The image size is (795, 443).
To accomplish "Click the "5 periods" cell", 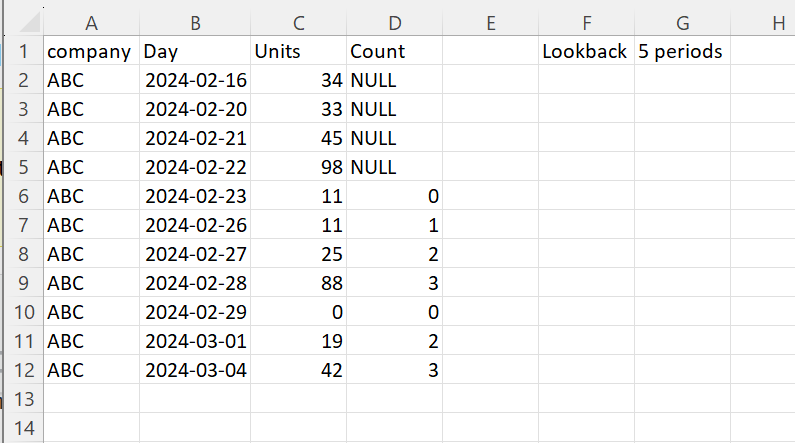I will pyautogui.click(x=680, y=52).
